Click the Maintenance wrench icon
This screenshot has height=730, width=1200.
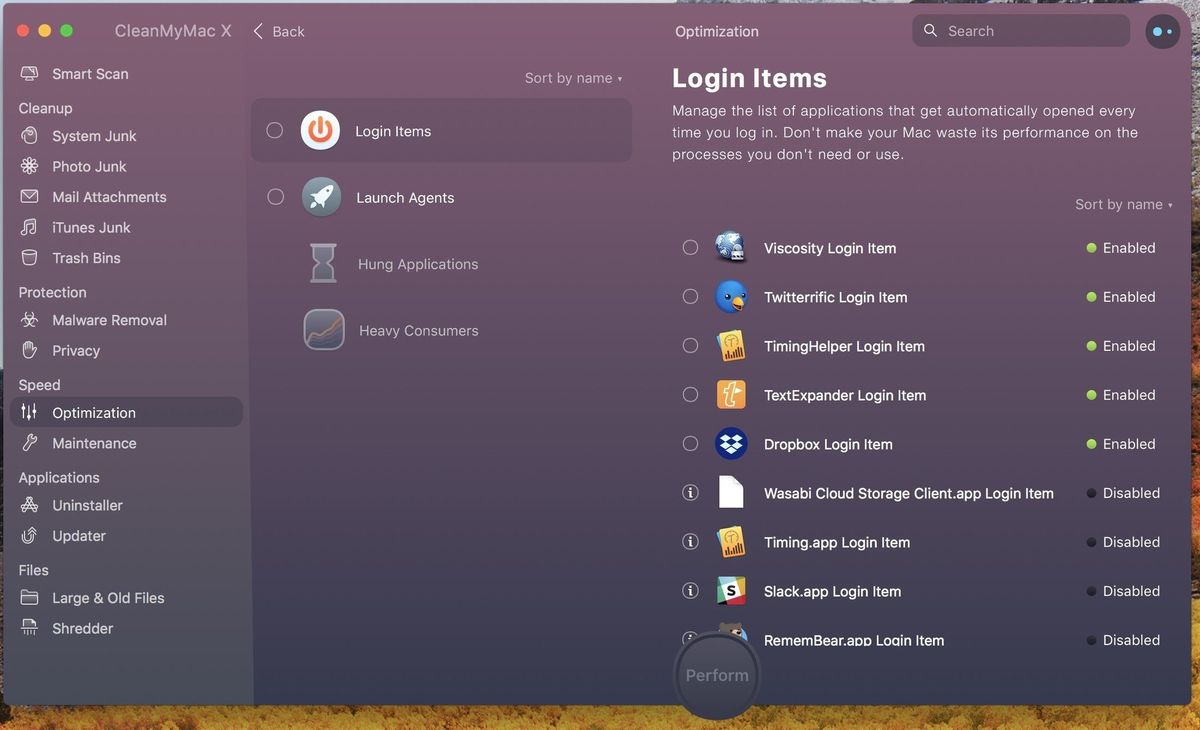click(x=30, y=443)
